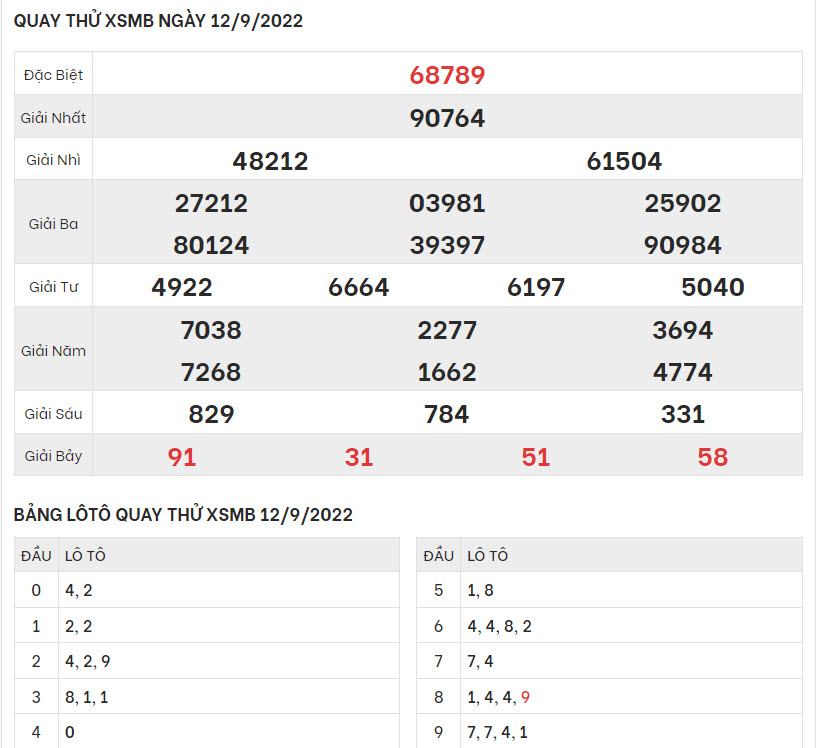Click second prize number 61504
The image size is (816, 748).
pyautogui.click(x=624, y=161)
